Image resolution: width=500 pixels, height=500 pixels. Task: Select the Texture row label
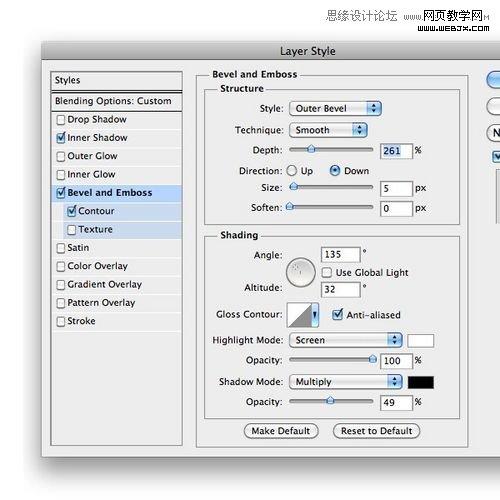[x=96, y=229]
